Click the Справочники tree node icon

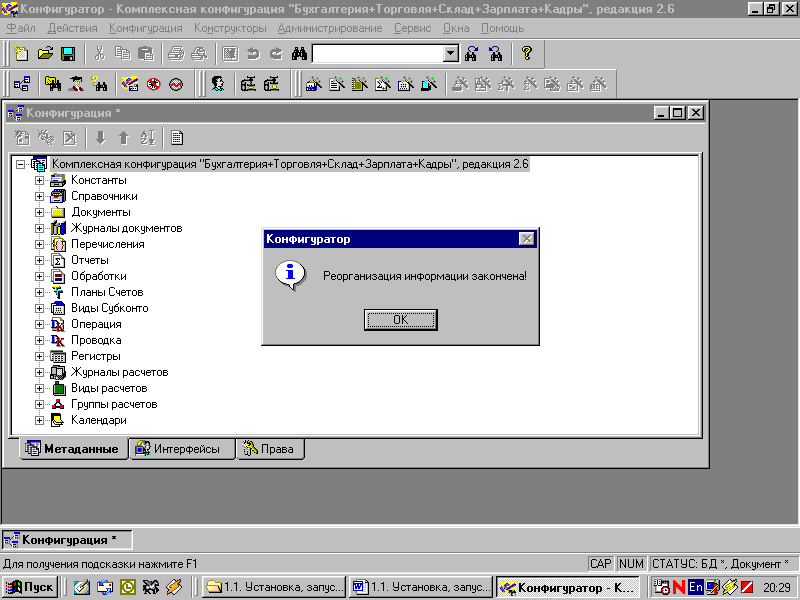pyautogui.click(x=58, y=196)
